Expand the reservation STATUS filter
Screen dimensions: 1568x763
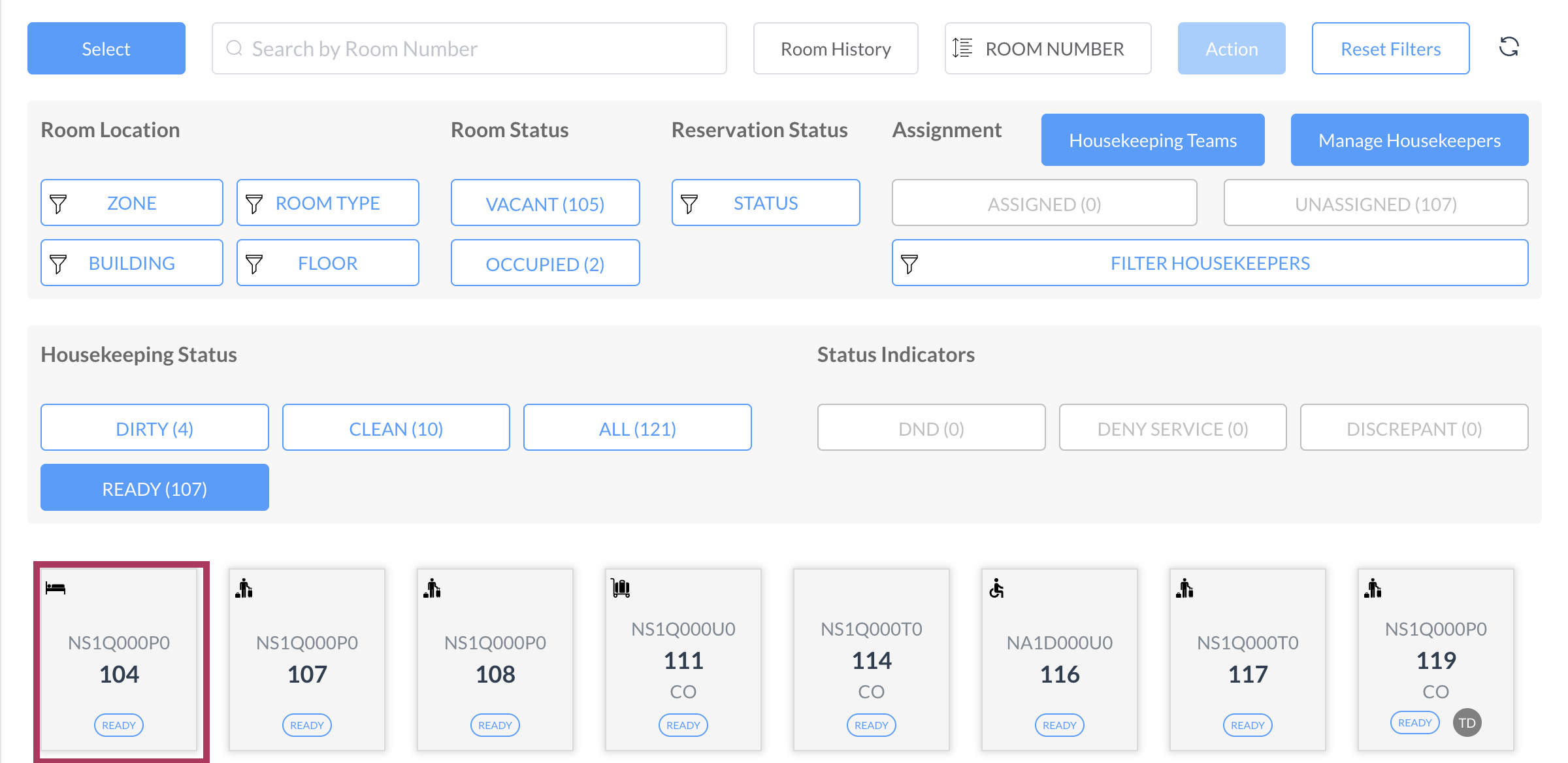click(x=765, y=203)
